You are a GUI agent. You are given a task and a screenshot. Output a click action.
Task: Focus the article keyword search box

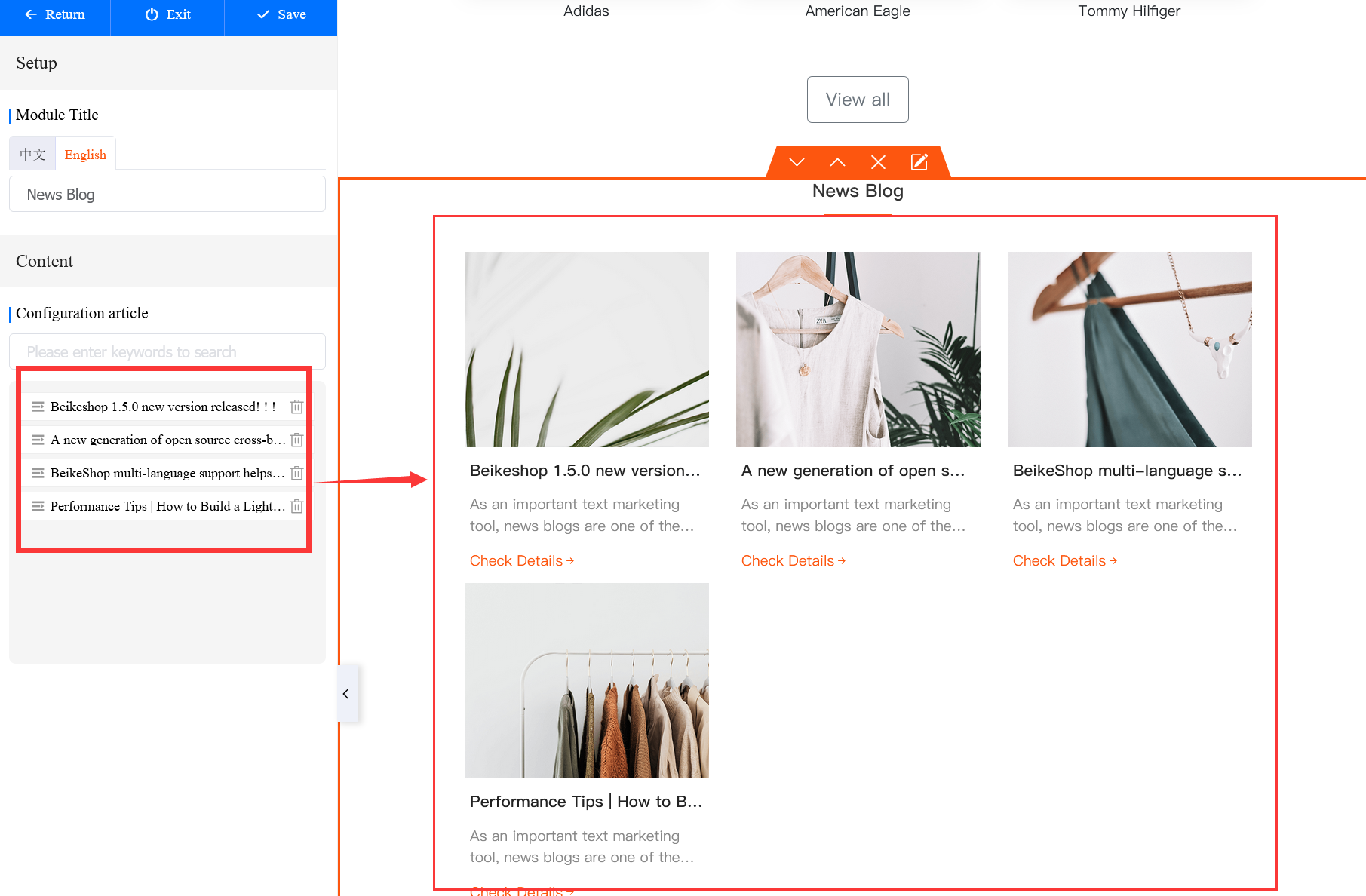click(x=167, y=352)
